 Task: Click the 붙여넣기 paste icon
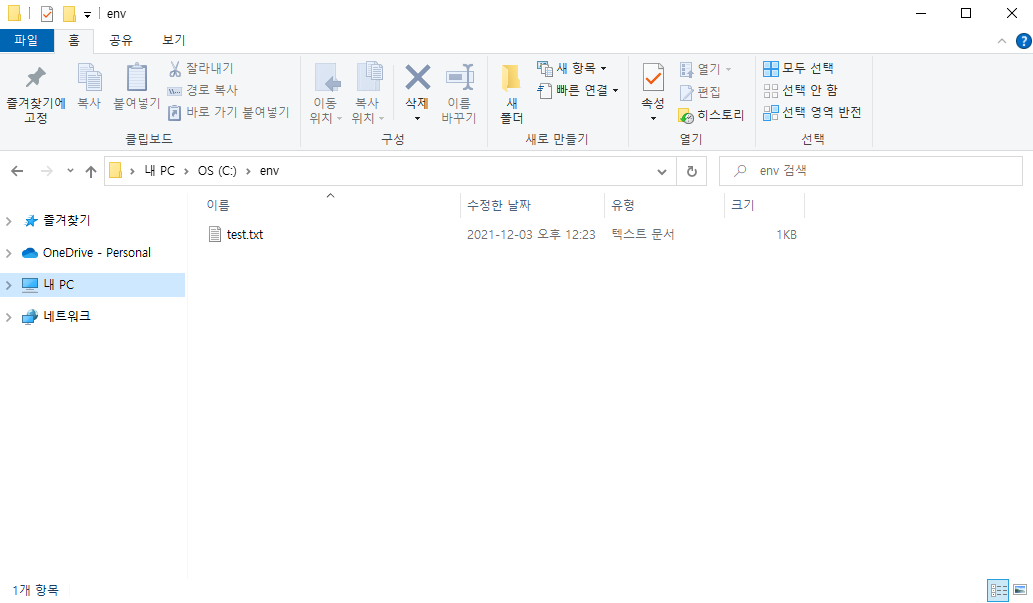coord(137,78)
